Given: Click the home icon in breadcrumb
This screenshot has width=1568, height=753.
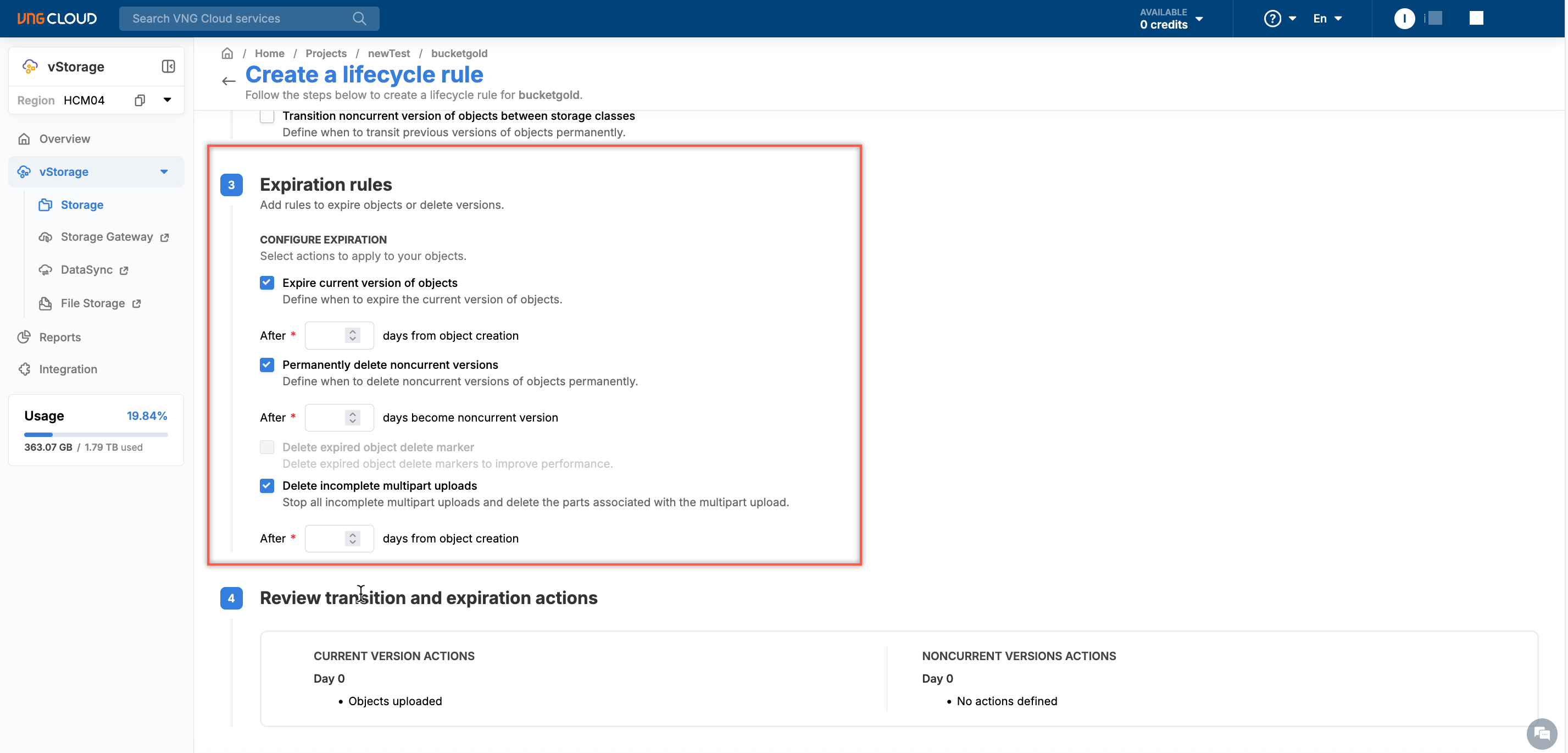Looking at the screenshot, I should click(227, 53).
